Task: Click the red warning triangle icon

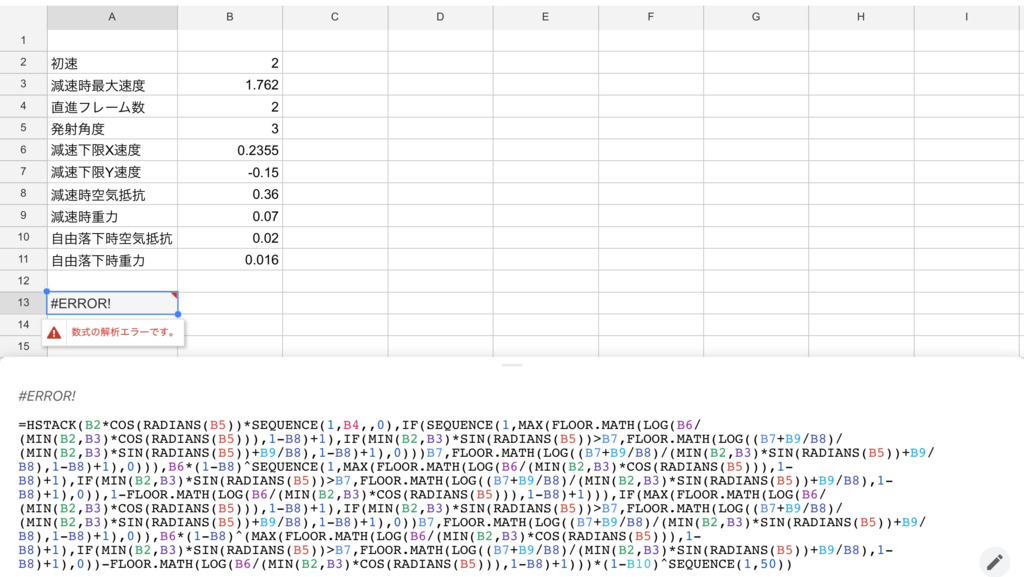Action: coord(54,333)
